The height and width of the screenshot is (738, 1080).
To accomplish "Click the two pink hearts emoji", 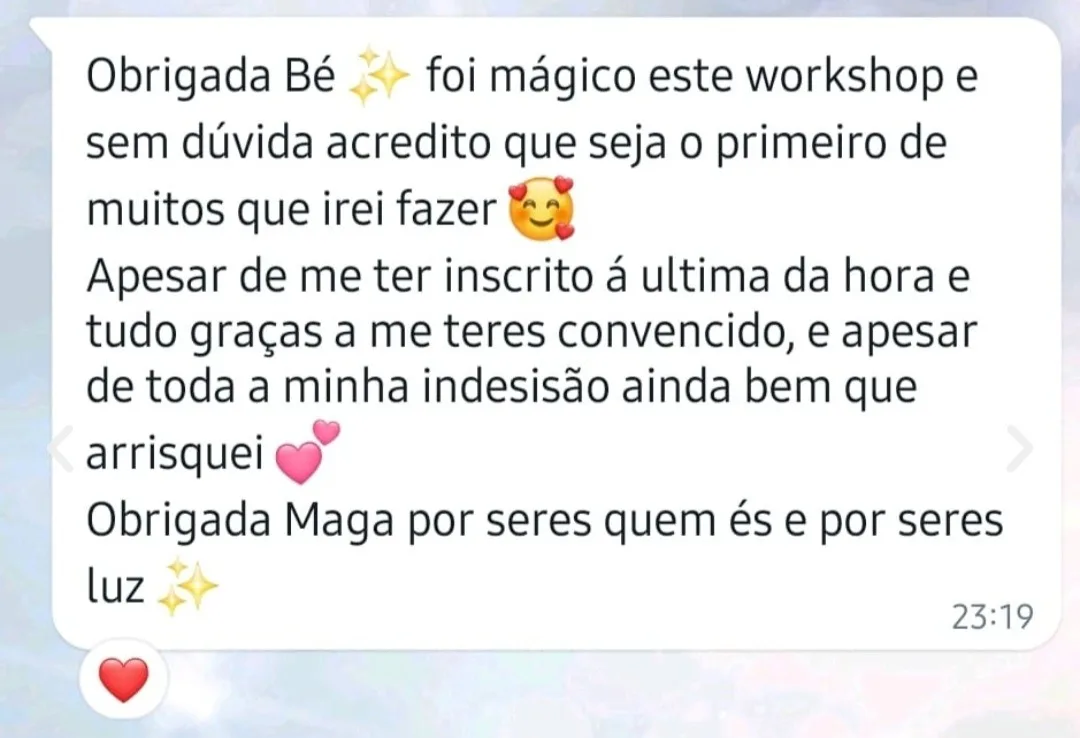I will tap(307, 451).
